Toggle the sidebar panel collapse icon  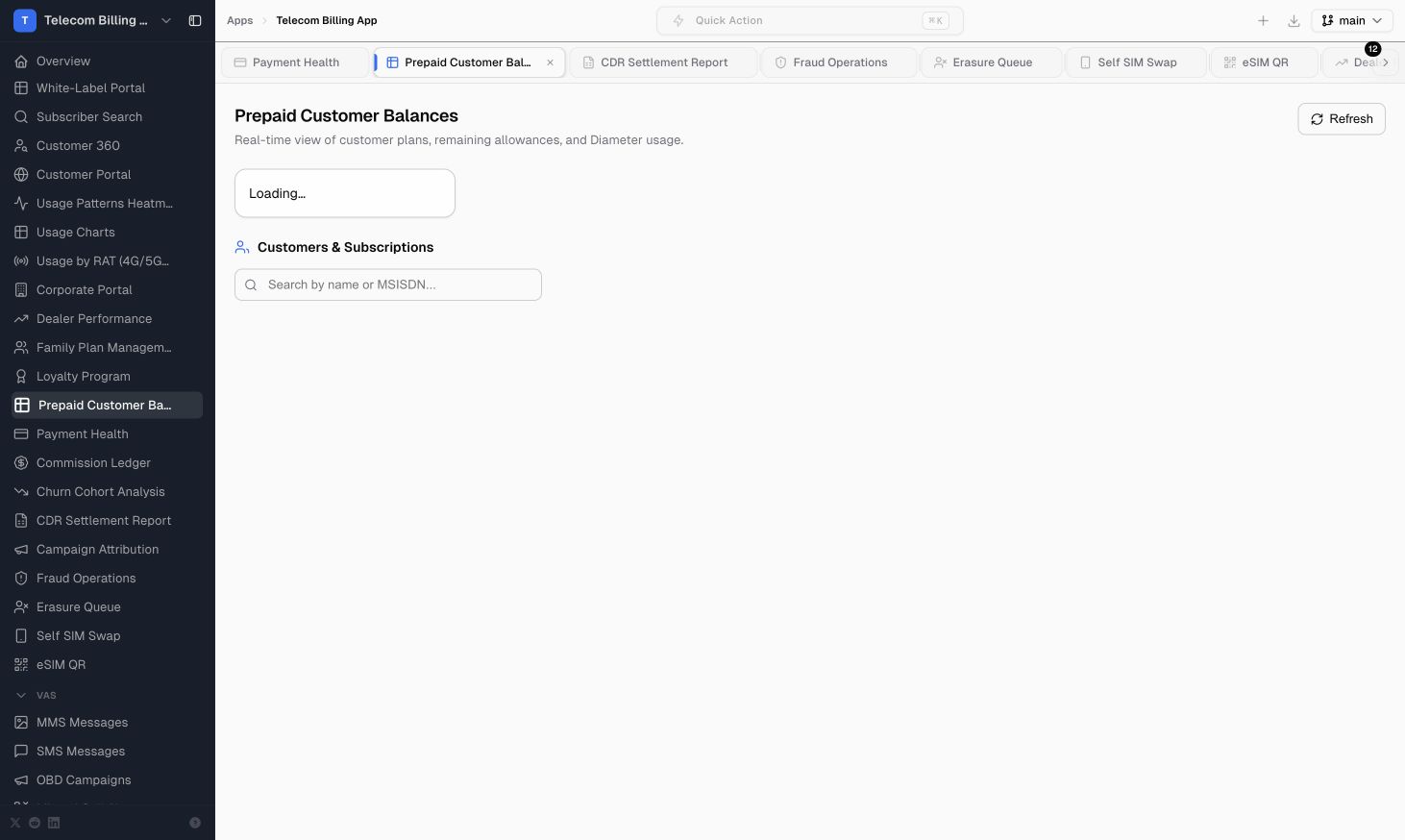(195, 20)
